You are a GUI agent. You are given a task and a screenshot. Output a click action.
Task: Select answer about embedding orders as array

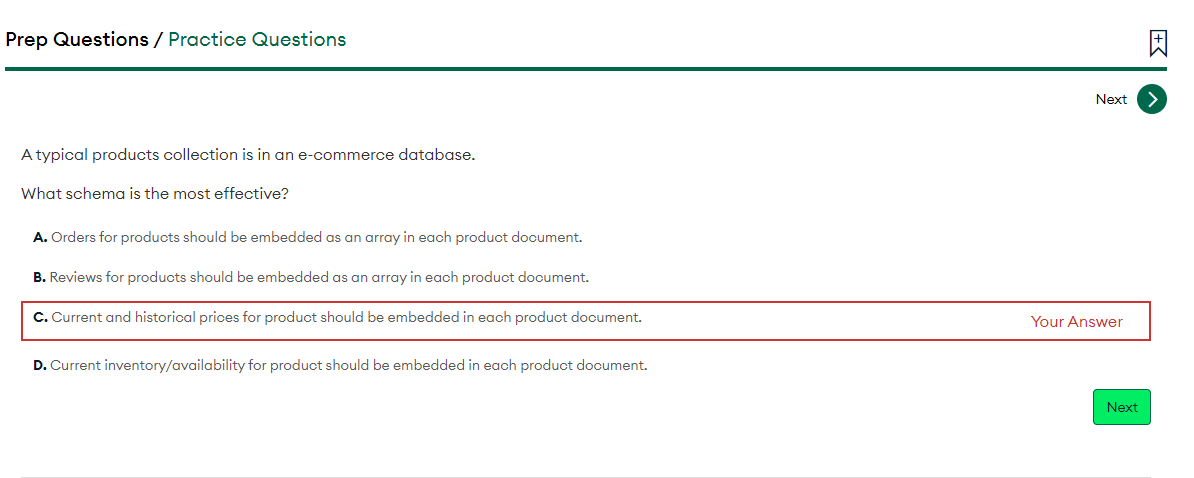coord(316,237)
